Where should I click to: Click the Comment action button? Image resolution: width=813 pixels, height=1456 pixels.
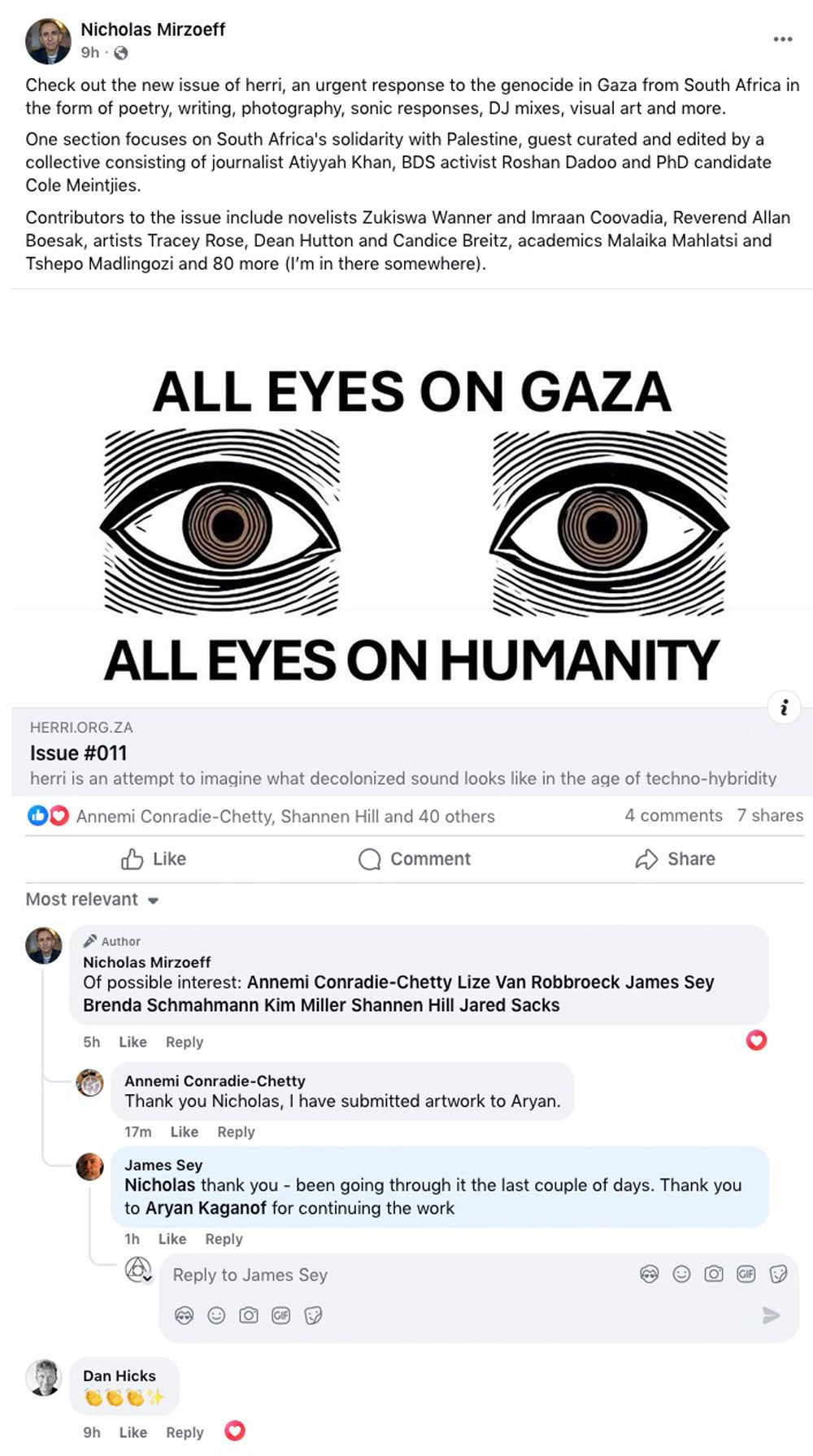(415, 859)
